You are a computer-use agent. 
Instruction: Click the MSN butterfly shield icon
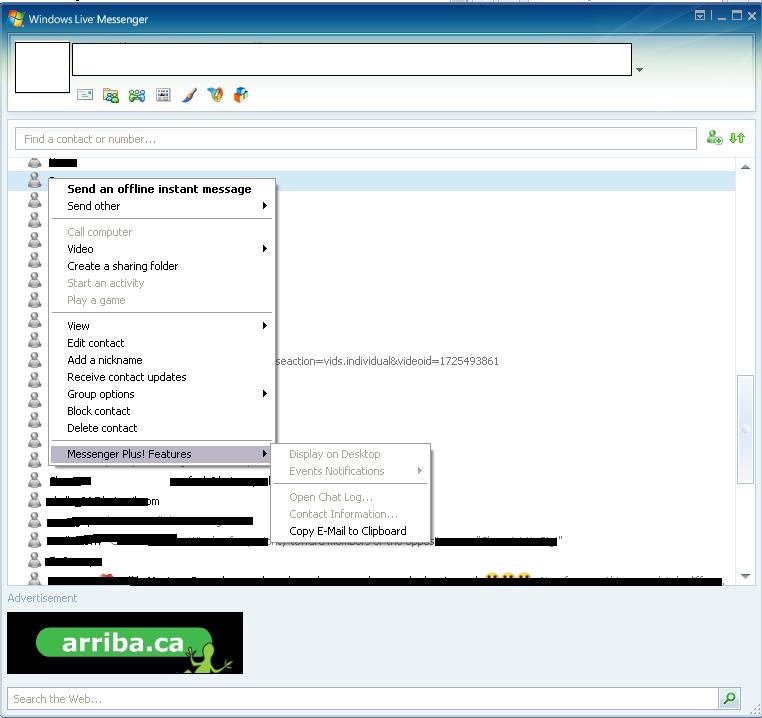click(215, 95)
